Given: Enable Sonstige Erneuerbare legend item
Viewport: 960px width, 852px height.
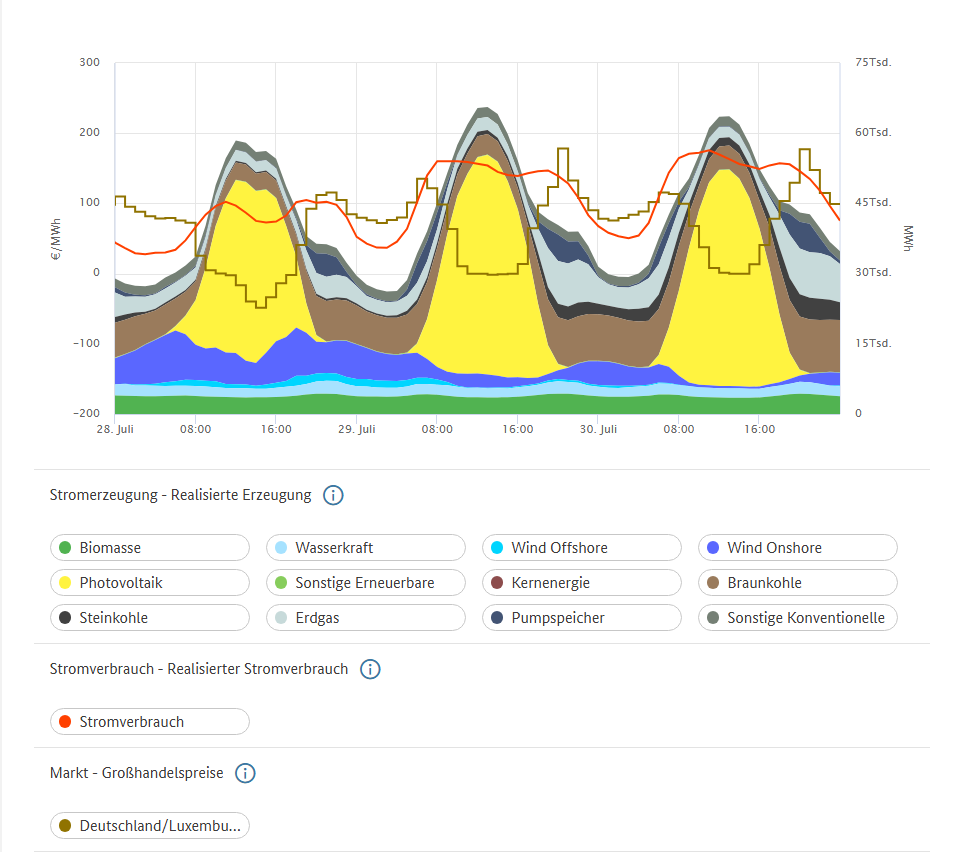Looking at the screenshot, I should pos(365,583).
